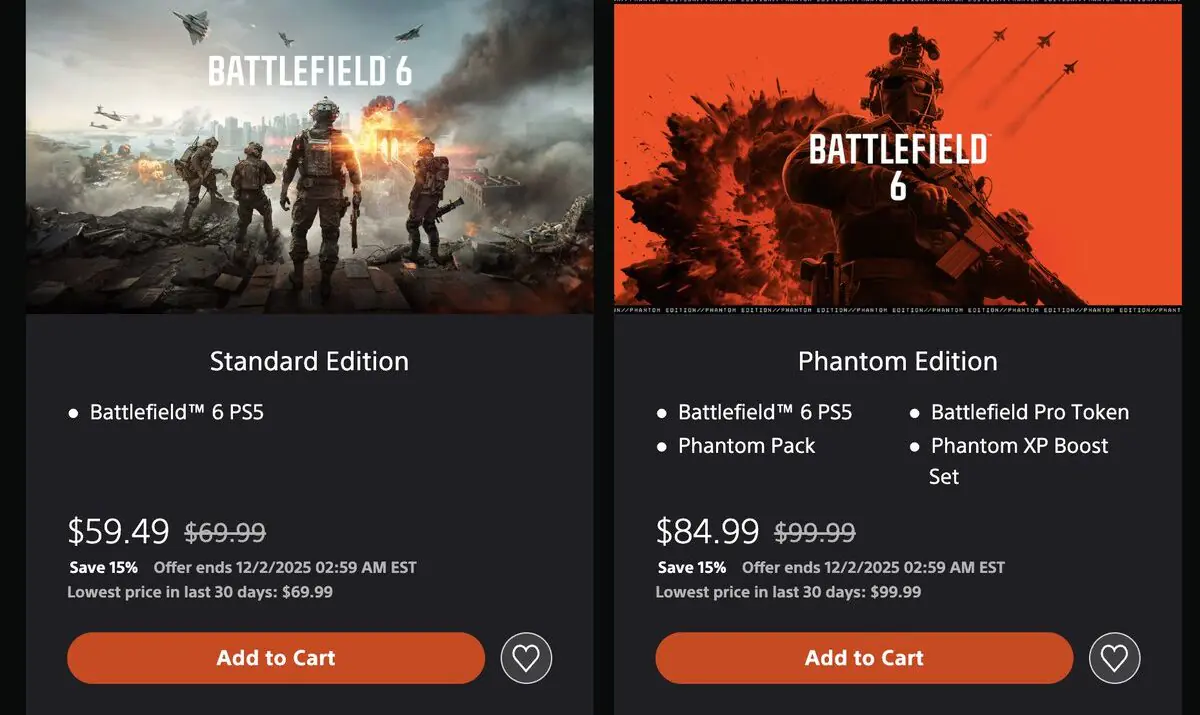View the Phantom Edition key art image
Screen dimensions: 1200x715
pos(898,155)
